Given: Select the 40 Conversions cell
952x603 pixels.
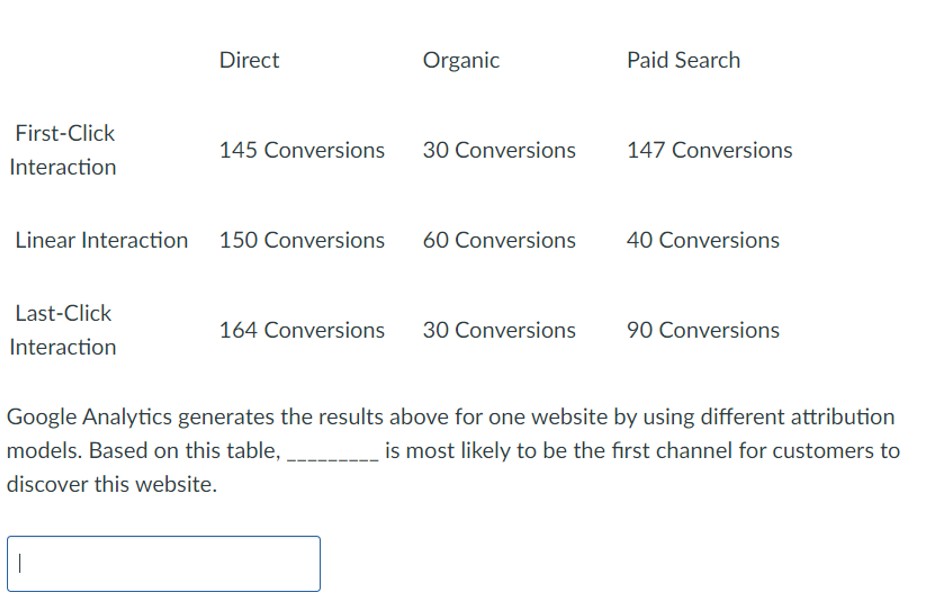Looking at the screenshot, I should (x=702, y=240).
